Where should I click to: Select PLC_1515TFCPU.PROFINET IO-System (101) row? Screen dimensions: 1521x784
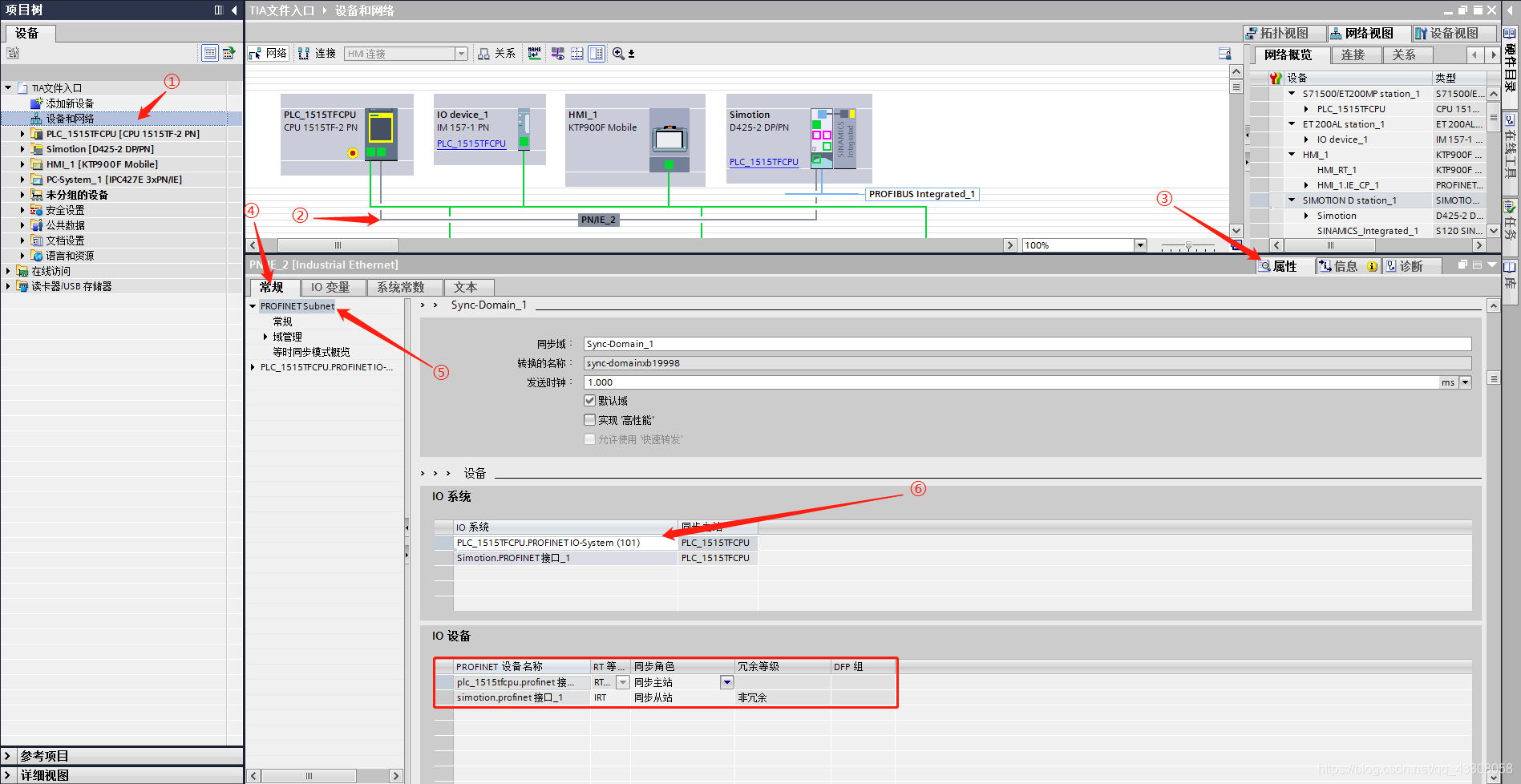coord(566,543)
